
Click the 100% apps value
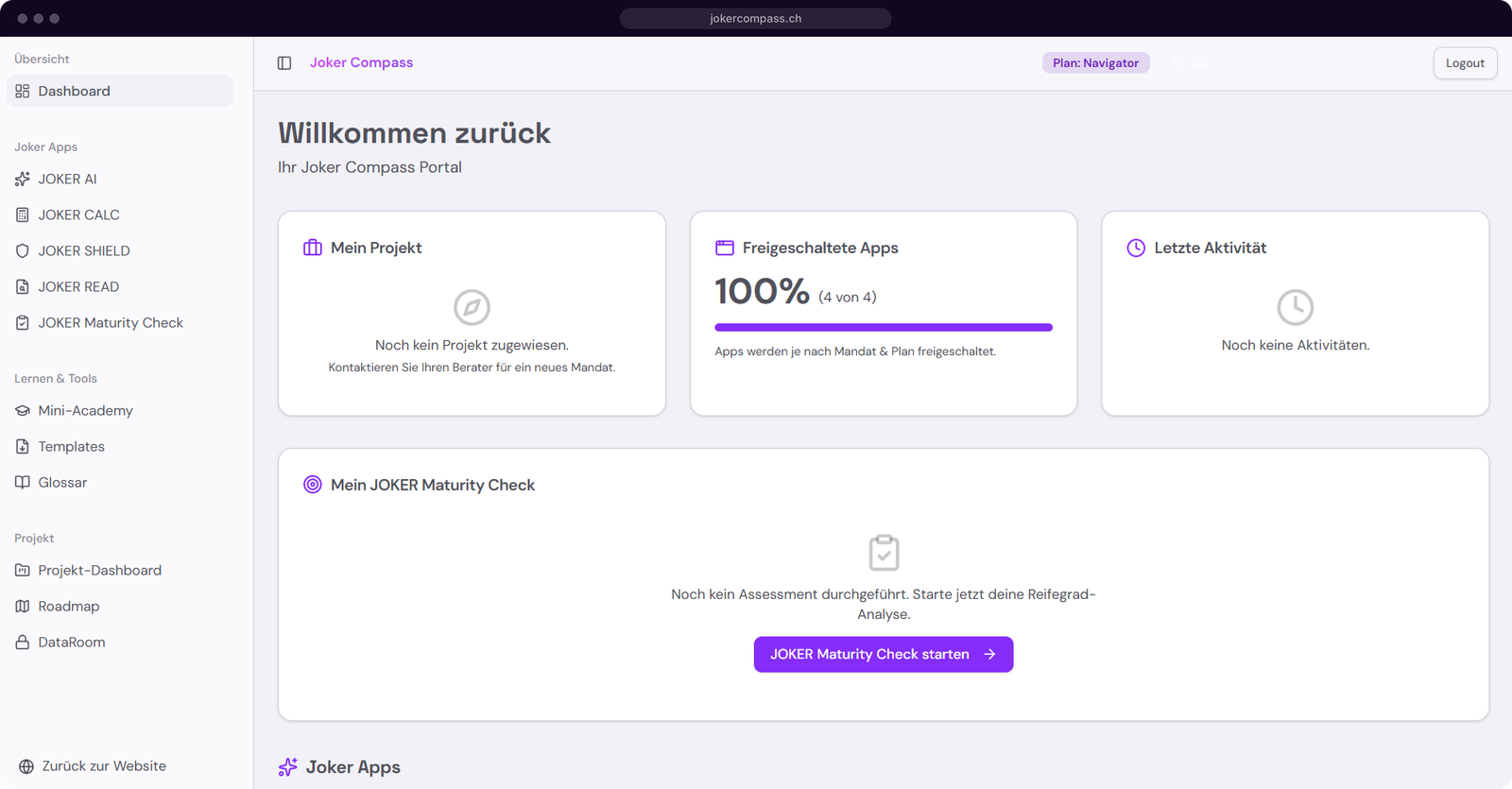(763, 291)
